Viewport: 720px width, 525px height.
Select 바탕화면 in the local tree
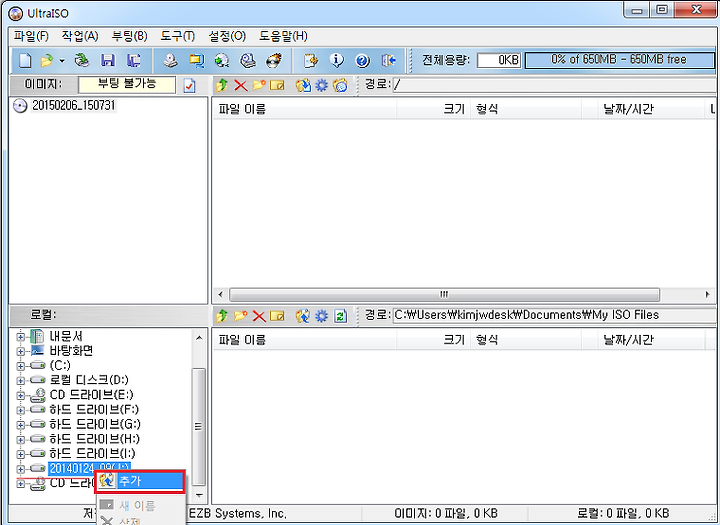pyautogui.click(x=71, y=351)
